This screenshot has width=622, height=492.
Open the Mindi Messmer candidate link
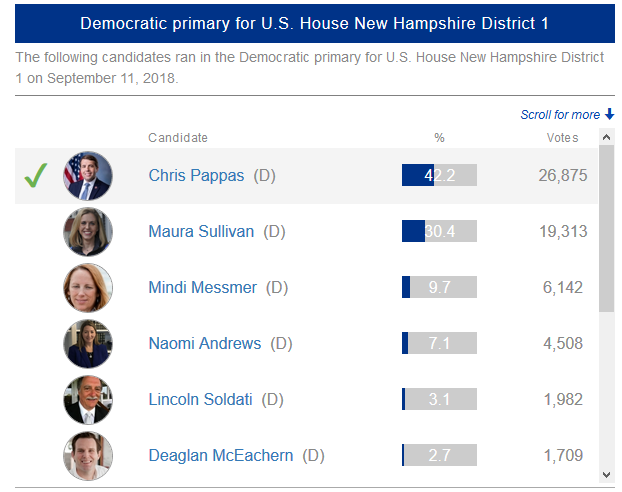tap(202, 288)
